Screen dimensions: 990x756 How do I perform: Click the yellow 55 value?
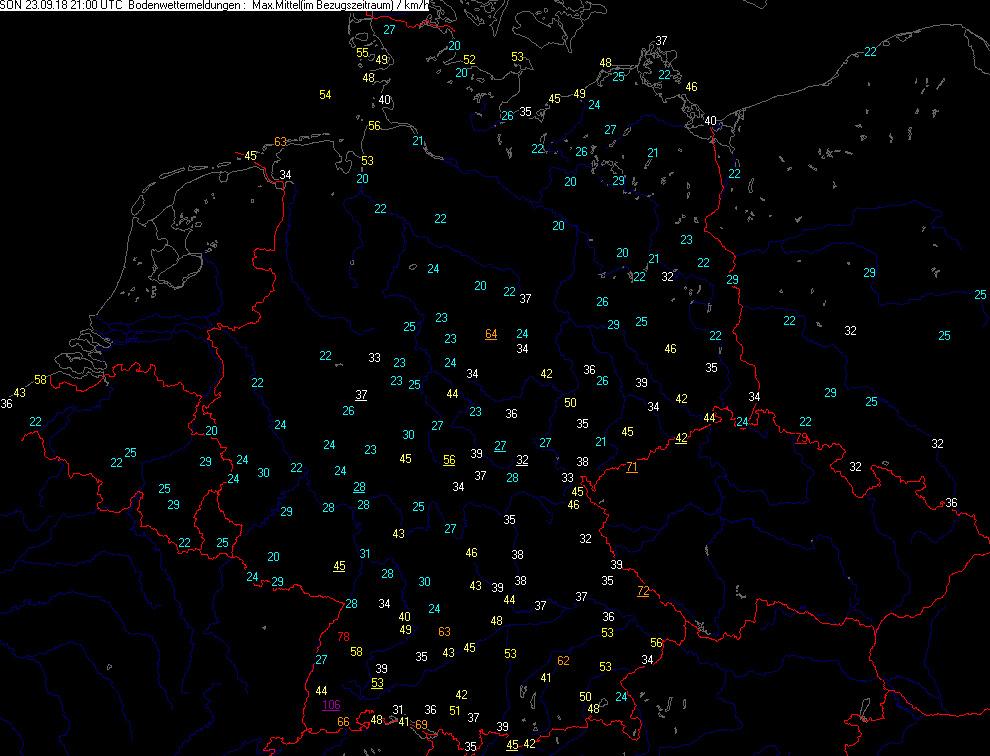point(362,53)
